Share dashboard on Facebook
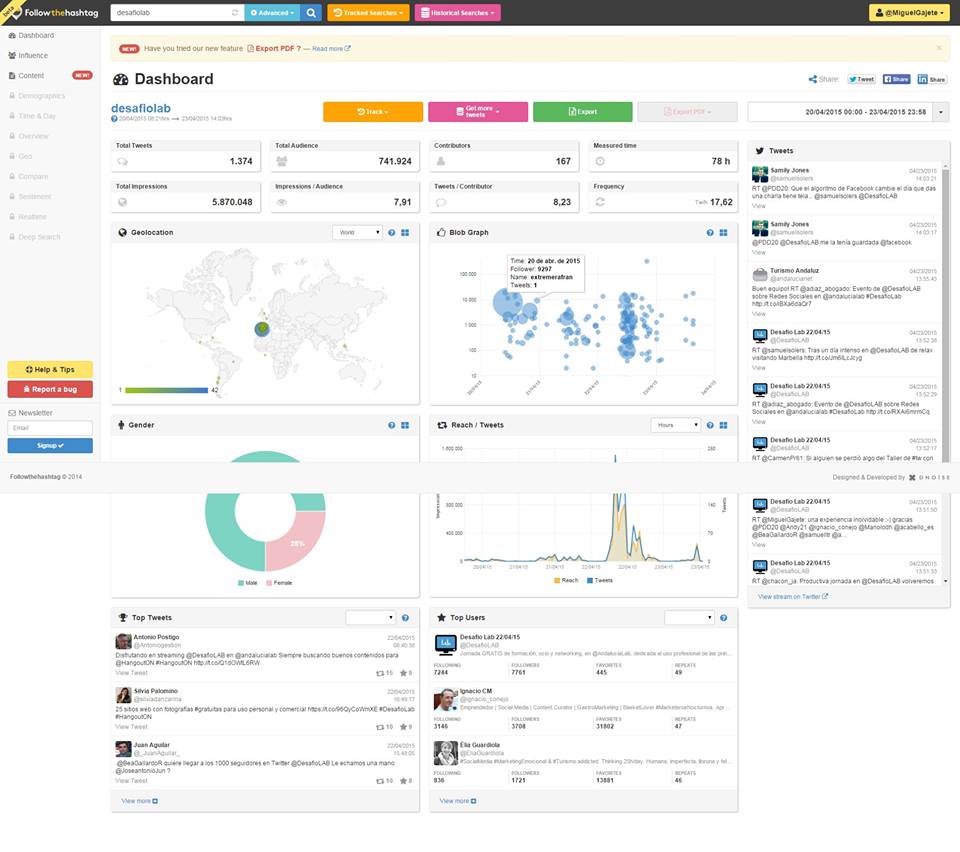Viewport: 960px width, 852px height. 896,79
